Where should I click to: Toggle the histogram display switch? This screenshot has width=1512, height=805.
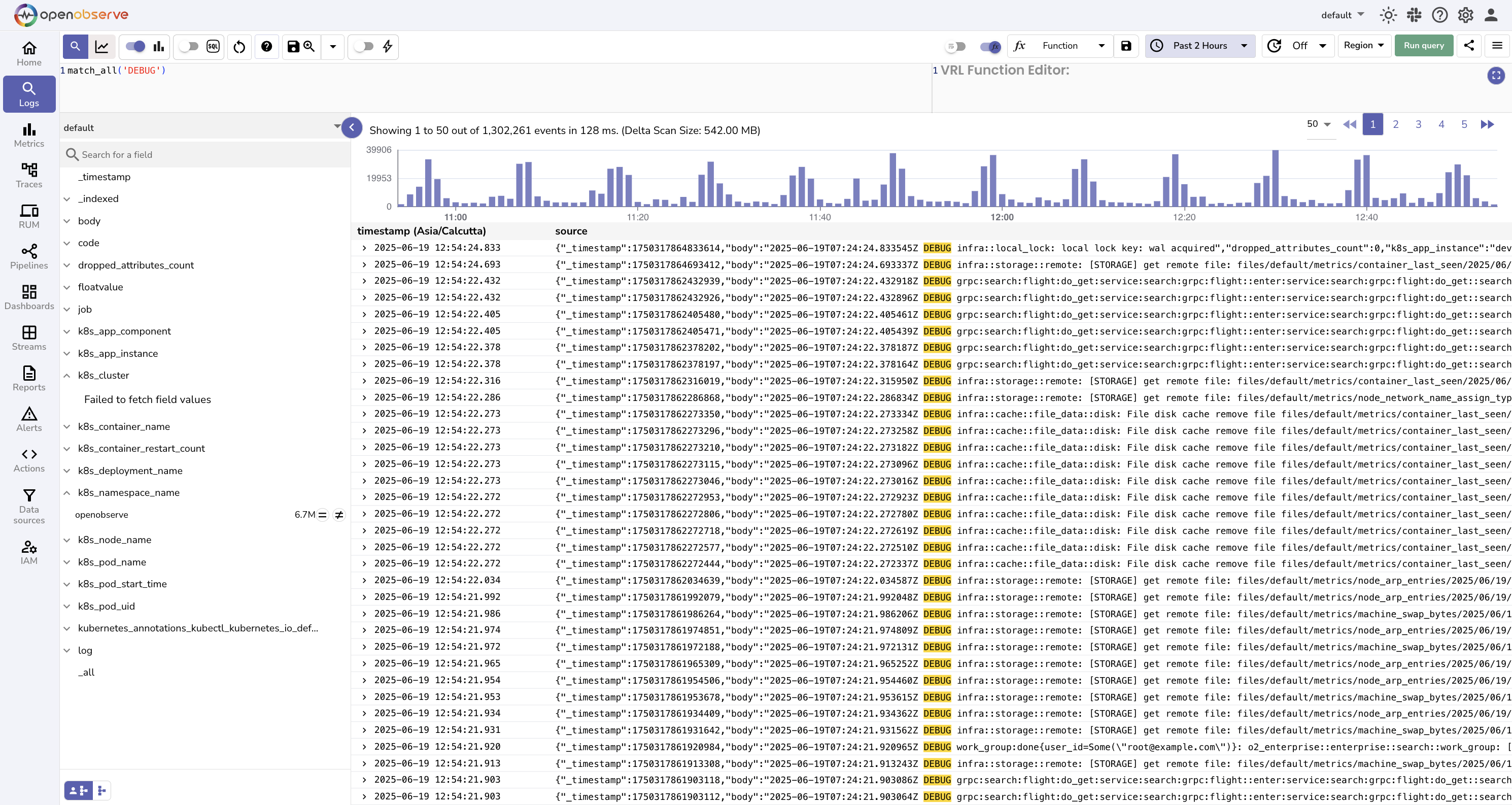tap(135, 46)
